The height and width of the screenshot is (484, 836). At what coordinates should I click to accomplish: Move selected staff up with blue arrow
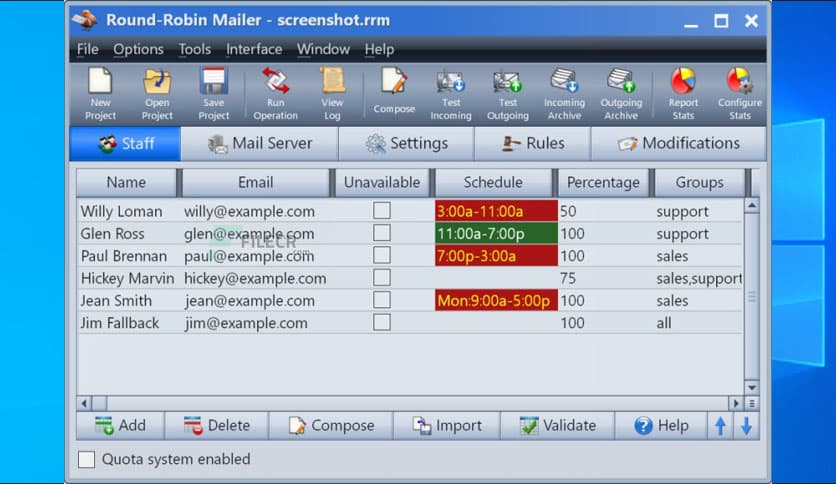click(720, 425)
